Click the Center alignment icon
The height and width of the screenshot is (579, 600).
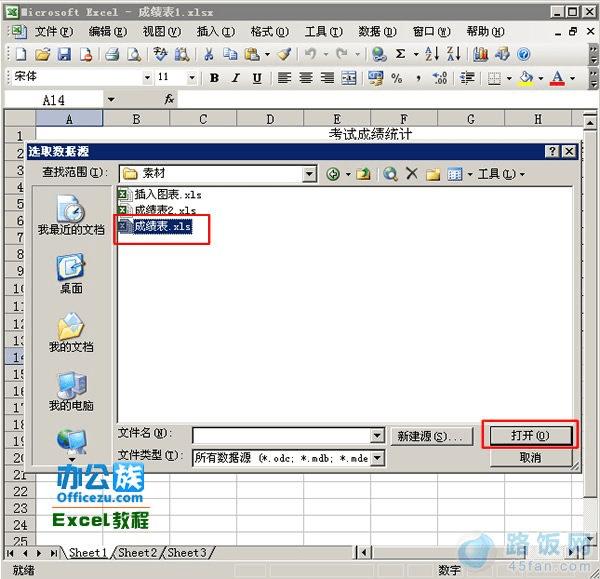pos(305,78)
